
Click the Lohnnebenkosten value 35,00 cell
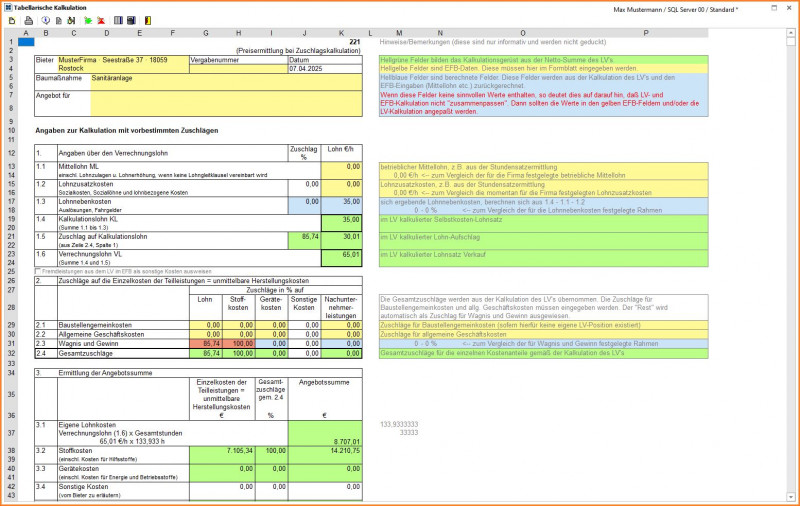coord(340,201)
